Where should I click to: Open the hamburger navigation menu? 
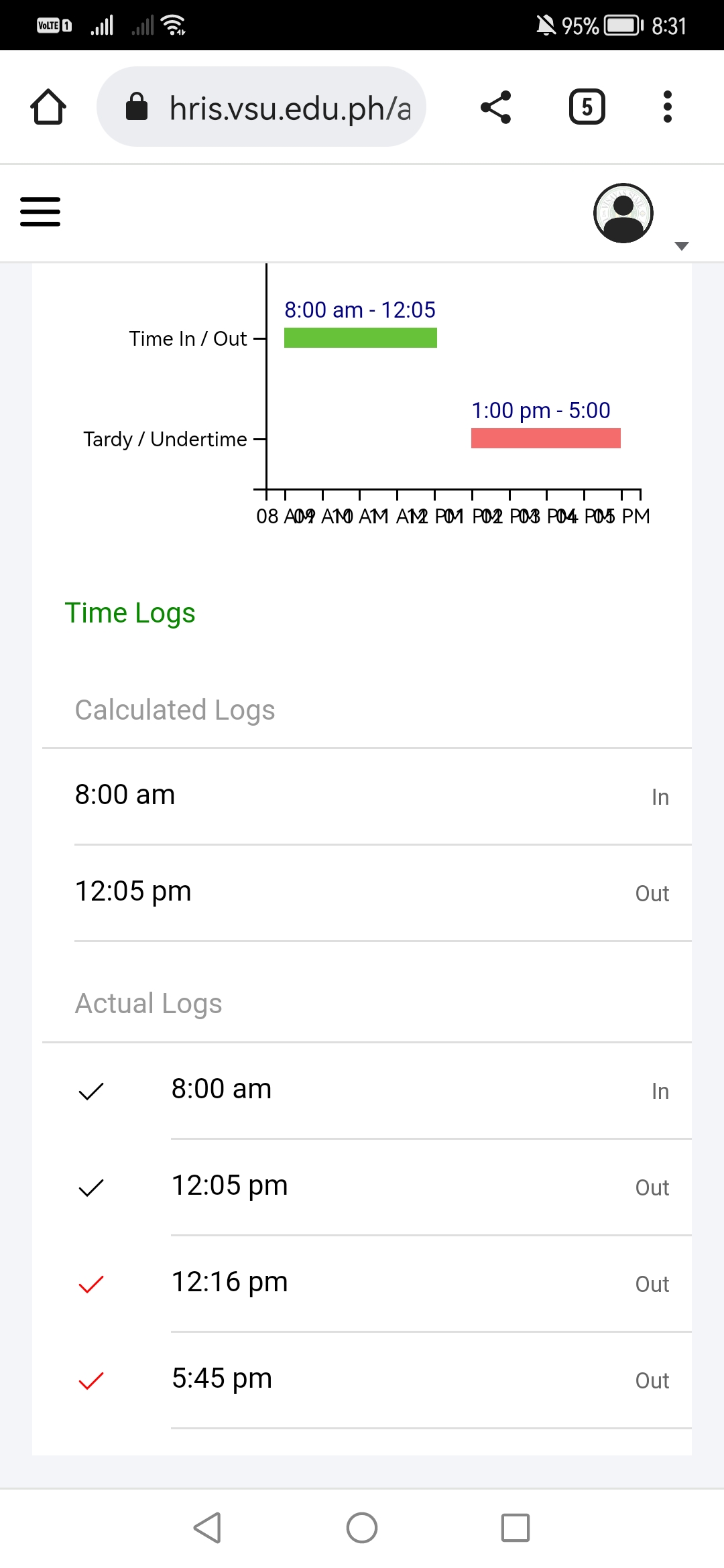coord(40,212)
